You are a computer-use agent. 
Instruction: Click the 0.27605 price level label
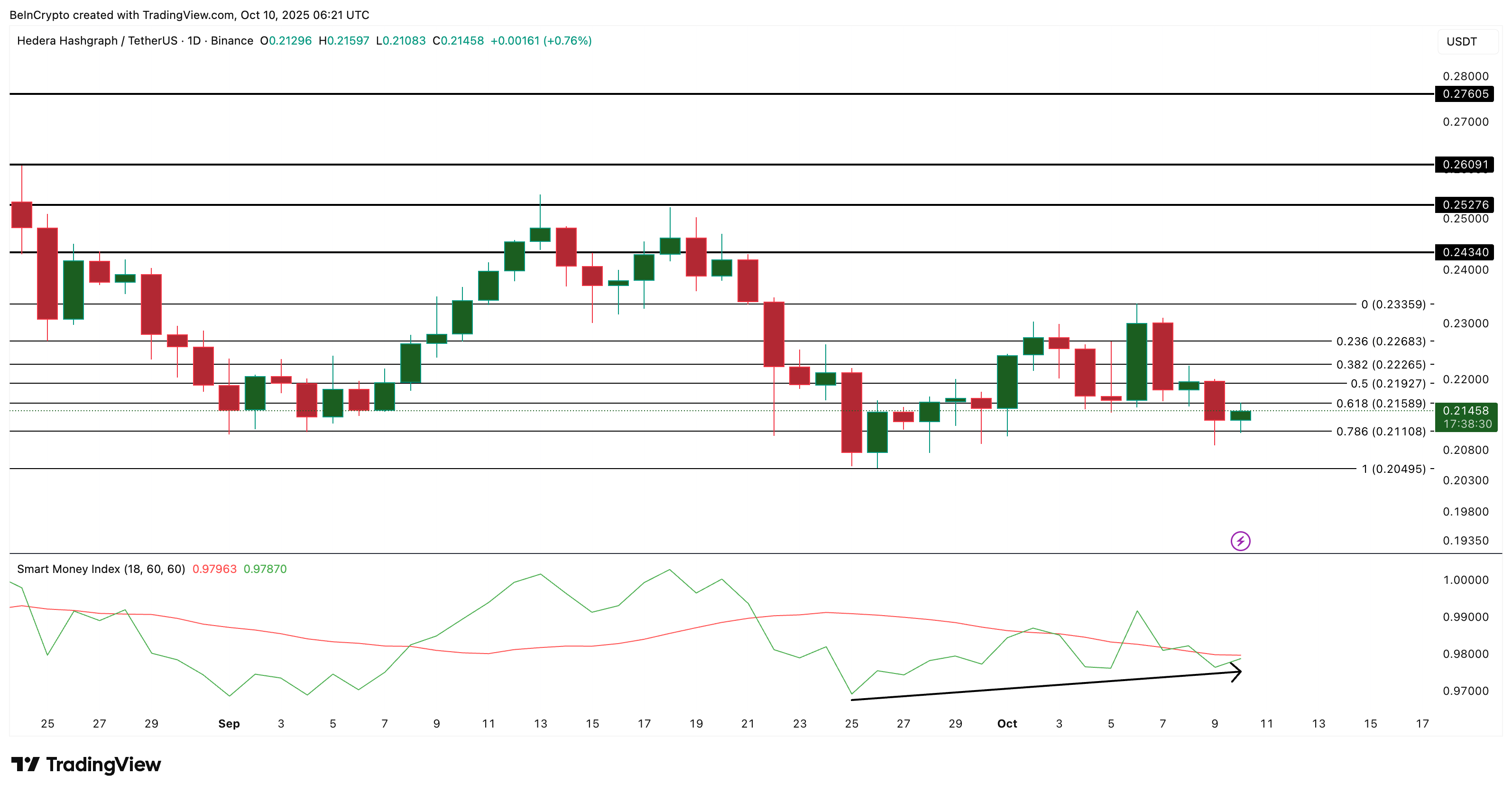point(1465,94)
